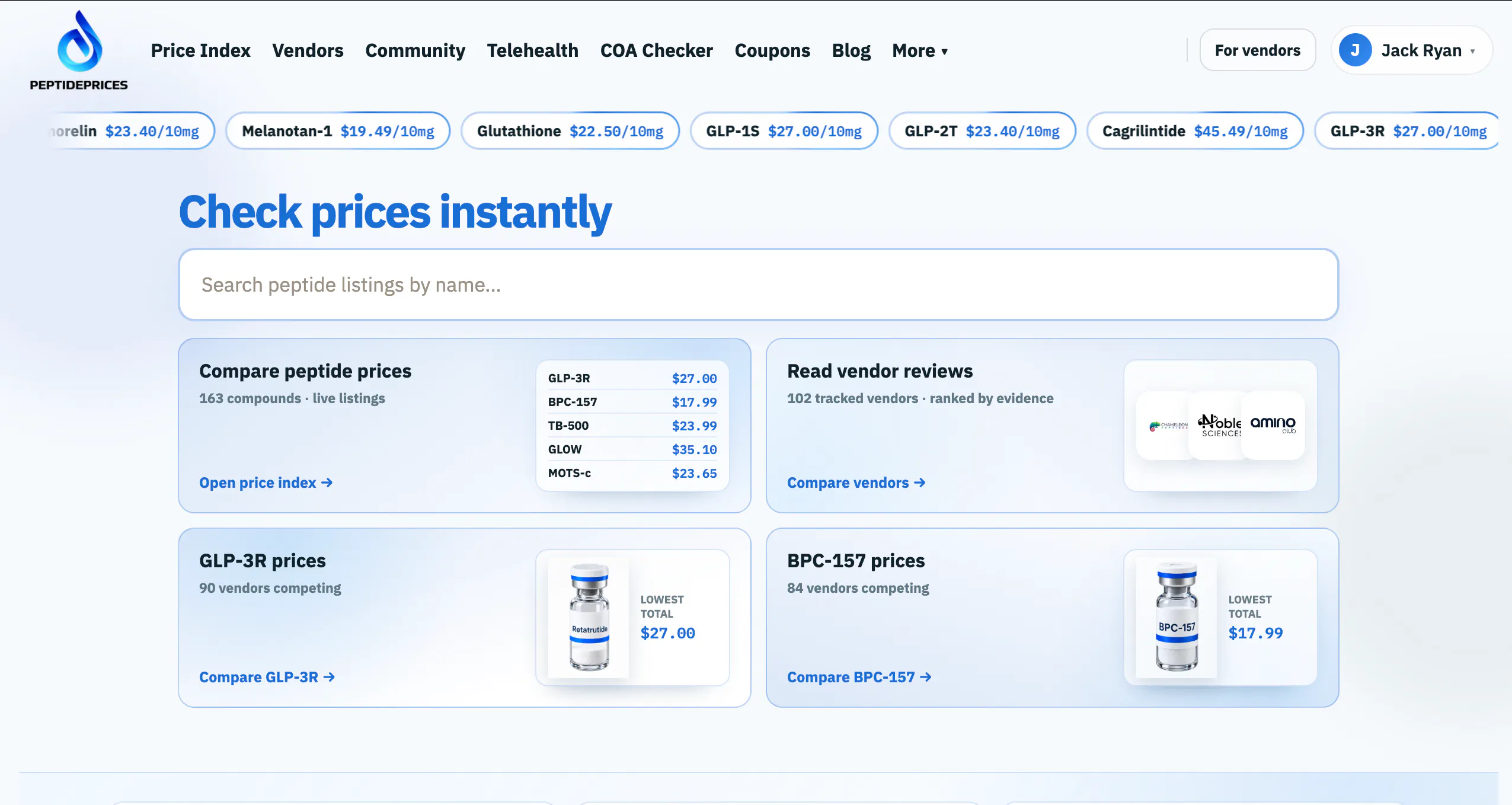
Task: Open the COA Checker tool
Action: coord(656,51)
